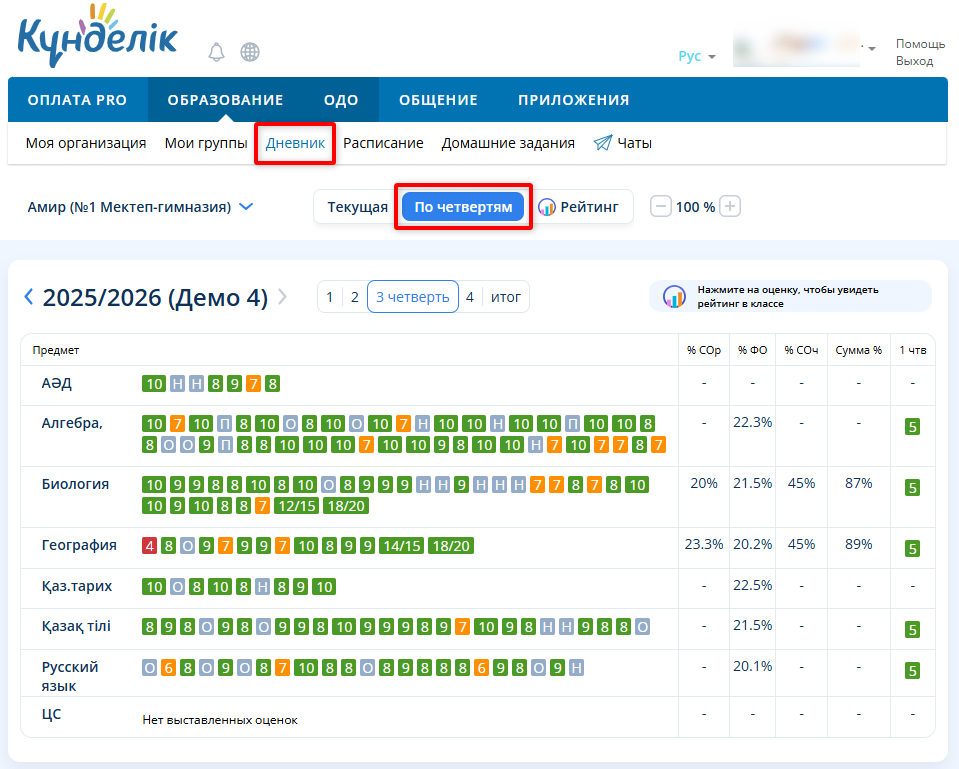Screen dimensions: 959x769
Task: Expand the student selector Амир dropdown
Action: coord(141,207)
